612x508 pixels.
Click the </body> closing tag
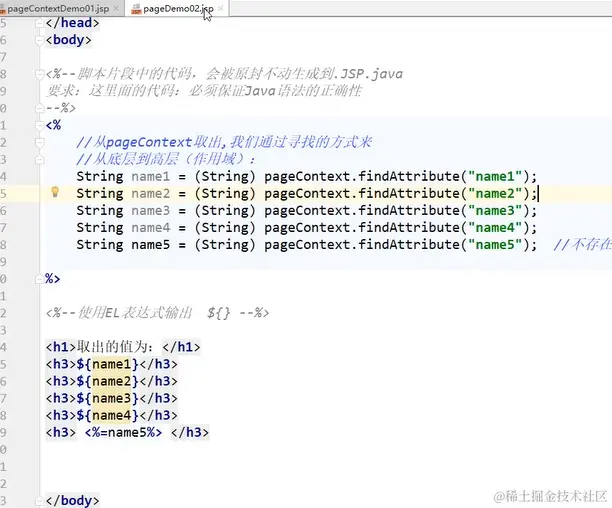click(73, 501)
